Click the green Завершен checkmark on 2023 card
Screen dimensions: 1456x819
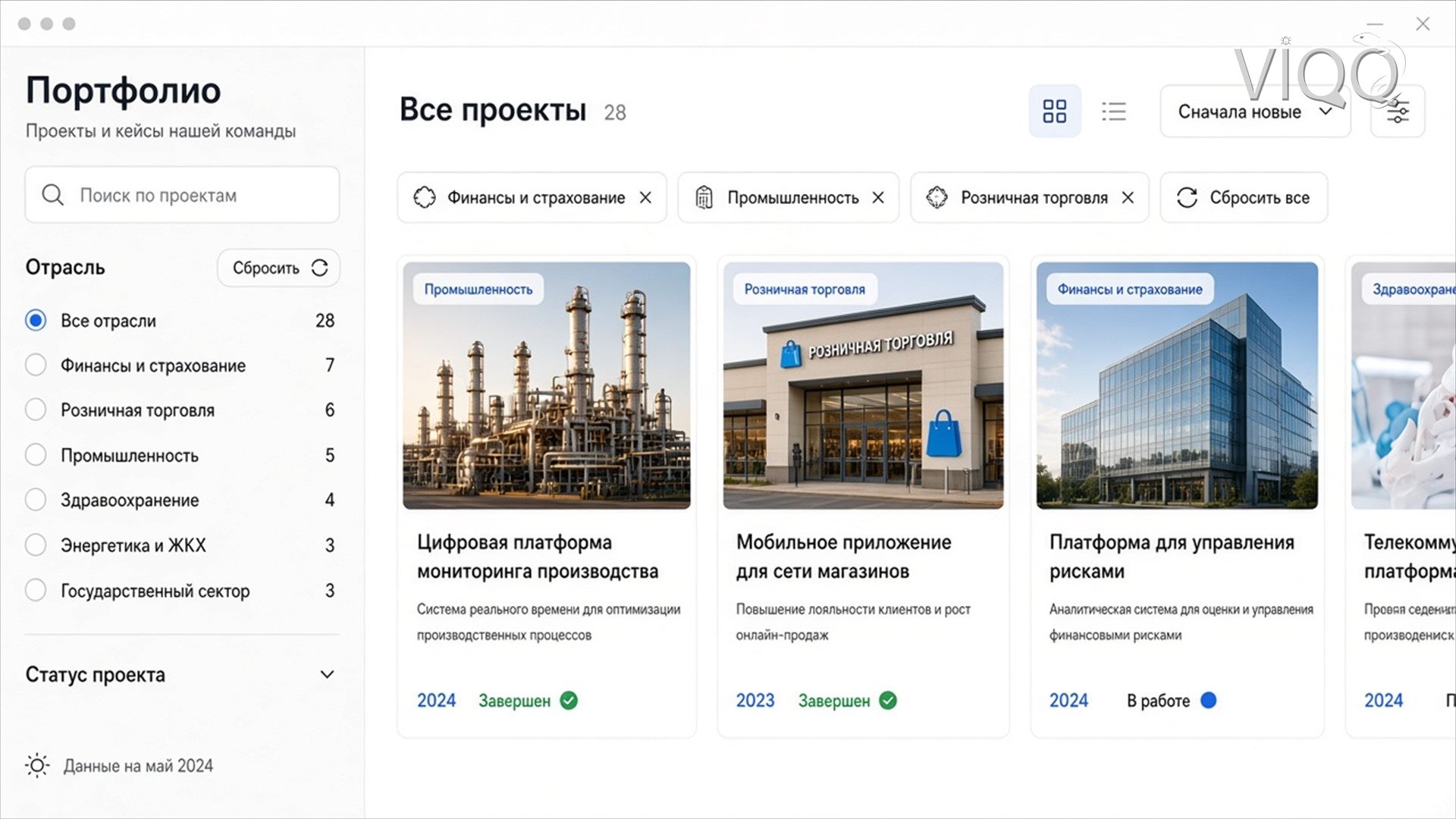(888, 701)
